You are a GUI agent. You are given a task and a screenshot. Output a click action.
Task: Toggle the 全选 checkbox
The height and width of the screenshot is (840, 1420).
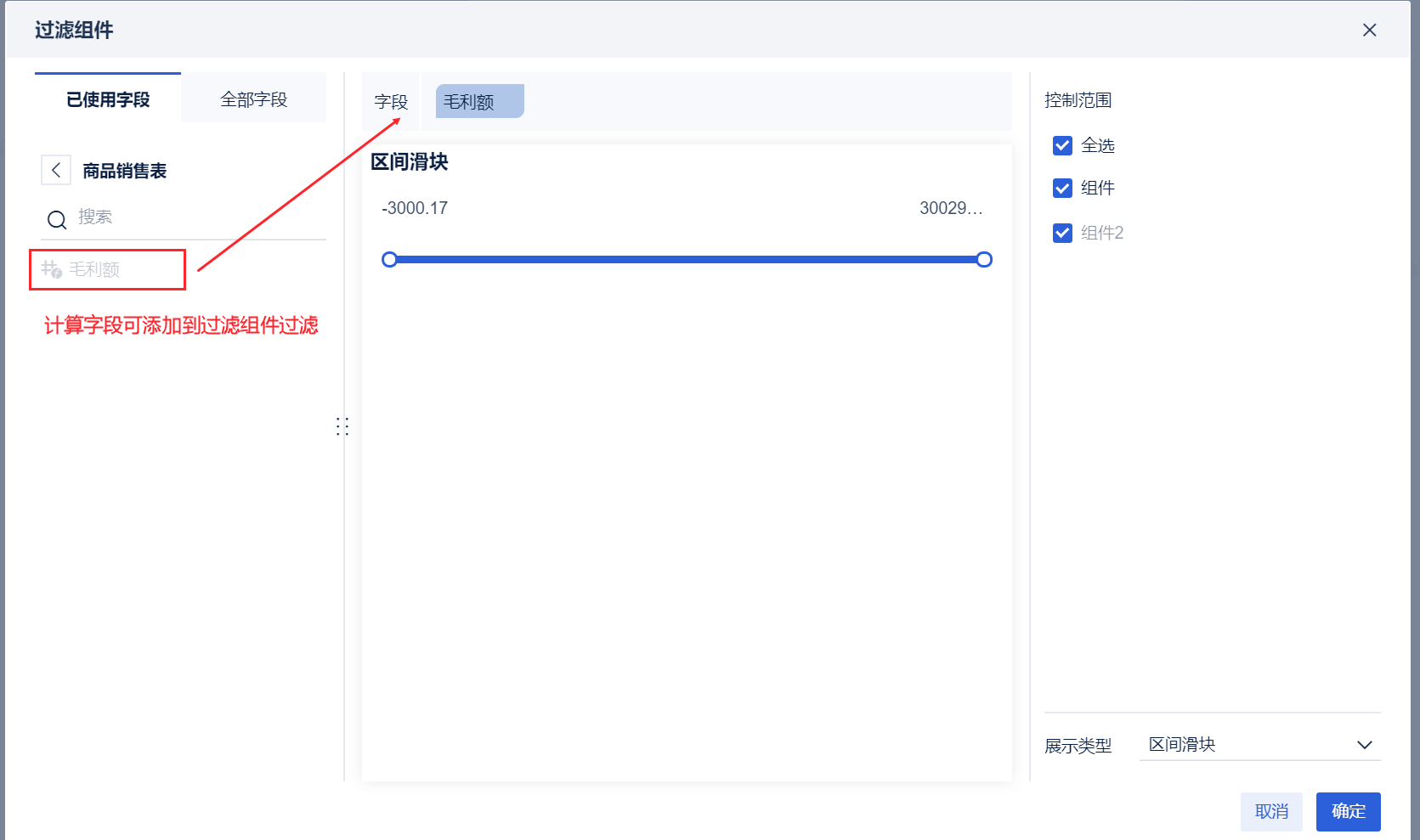1062,146
